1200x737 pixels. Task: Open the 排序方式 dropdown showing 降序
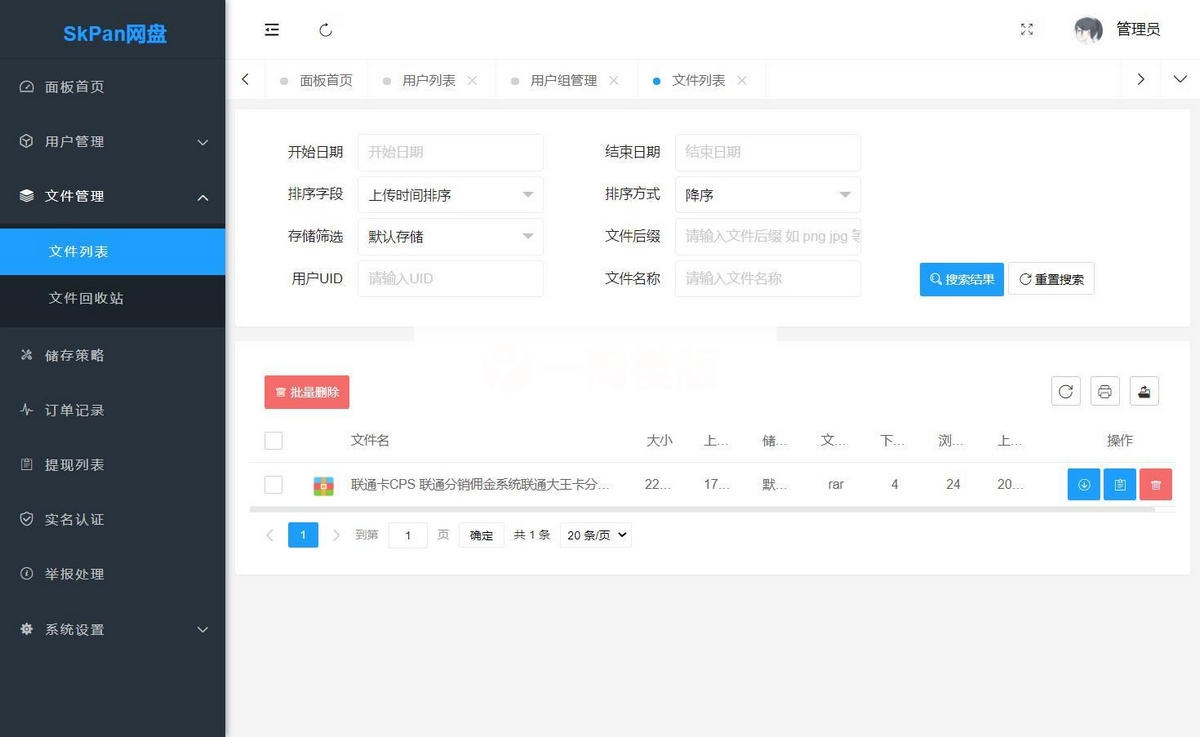point(767,194)
